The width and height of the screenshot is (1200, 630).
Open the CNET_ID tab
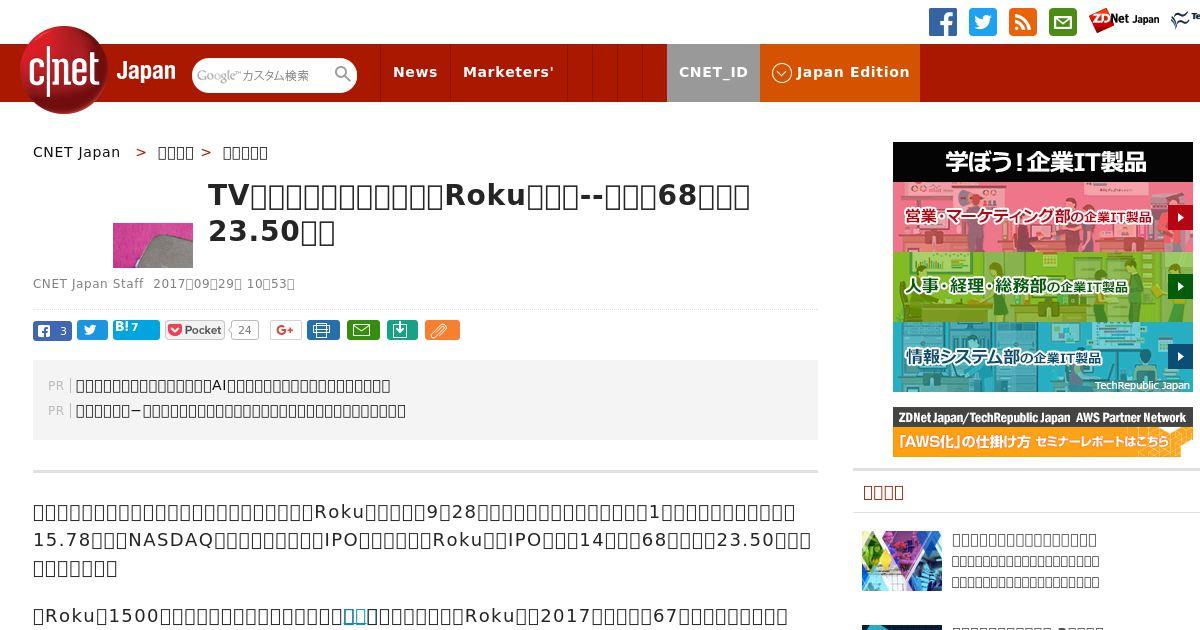(x=713, y=72)
